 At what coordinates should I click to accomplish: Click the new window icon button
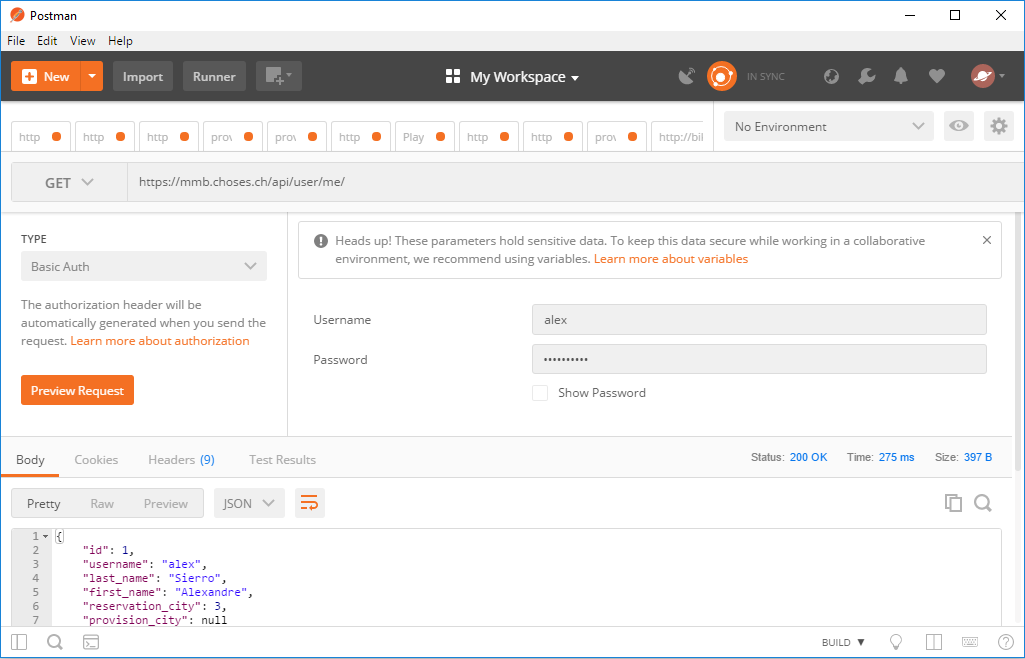pos(278,76)
